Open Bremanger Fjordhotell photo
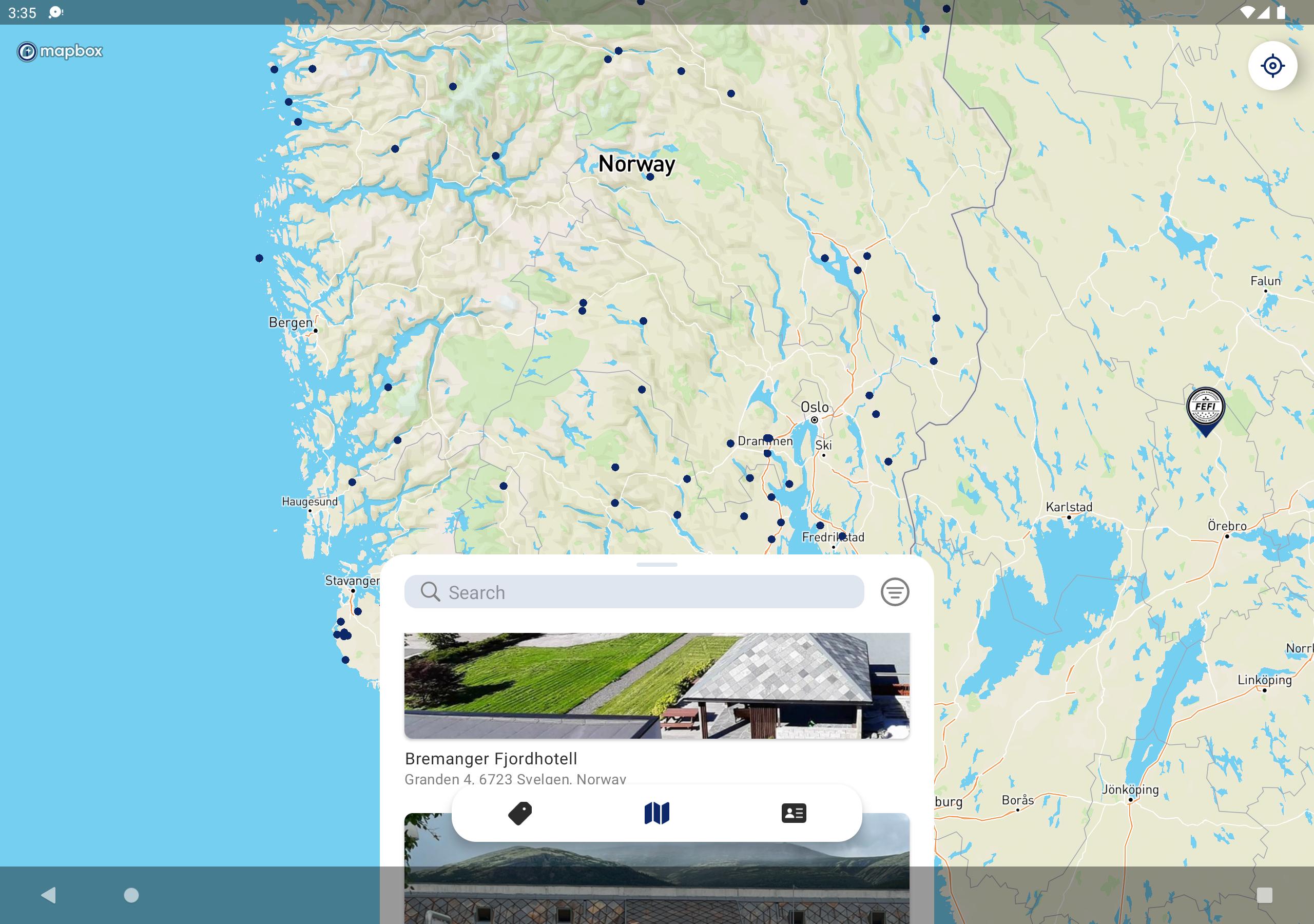Image resolution: width=1314 pixels, height=924 pixels. (x=656, y=685)
